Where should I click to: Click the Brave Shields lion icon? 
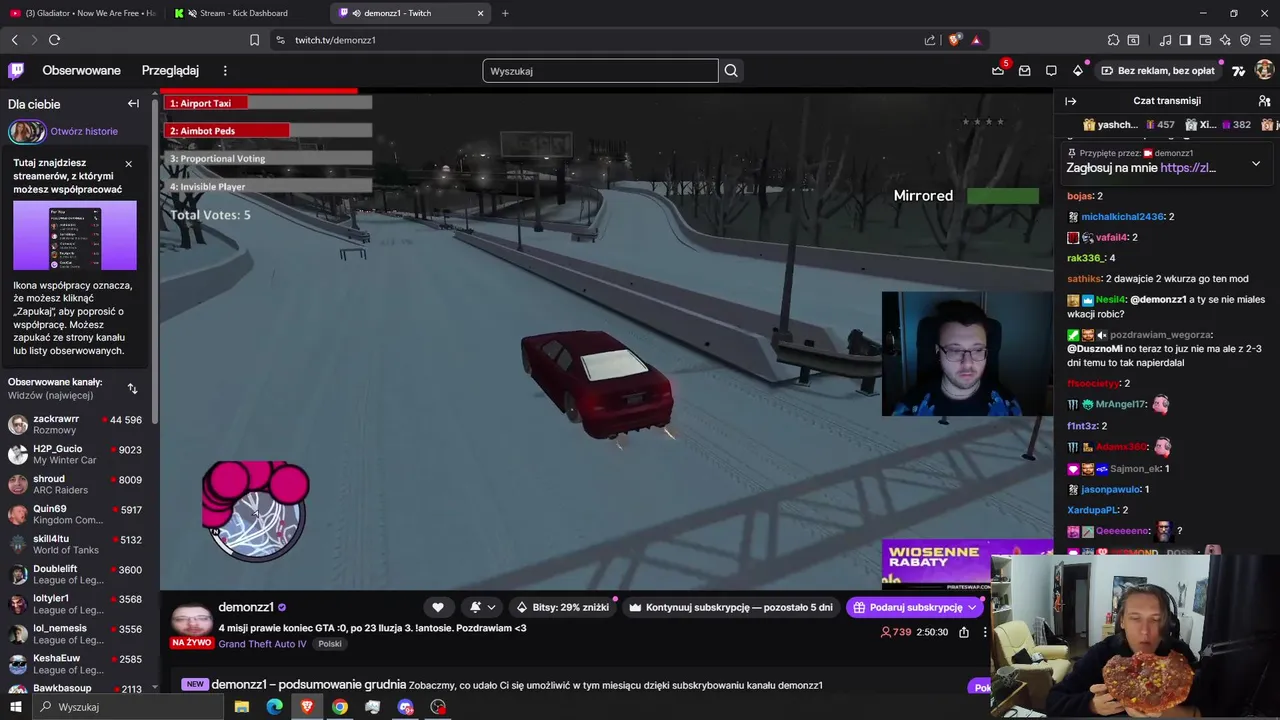(955, 40)
